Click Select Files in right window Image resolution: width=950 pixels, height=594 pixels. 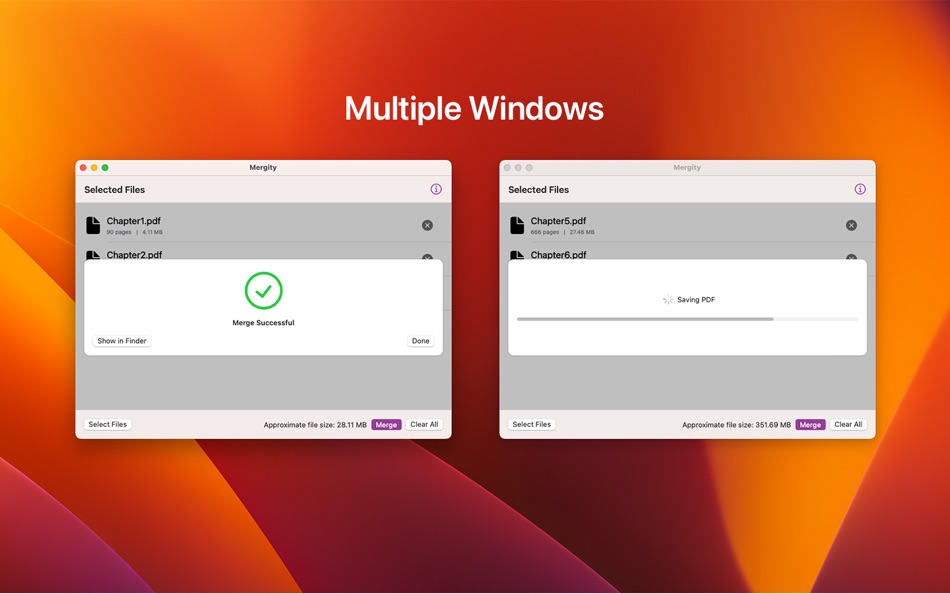point(532,425)
